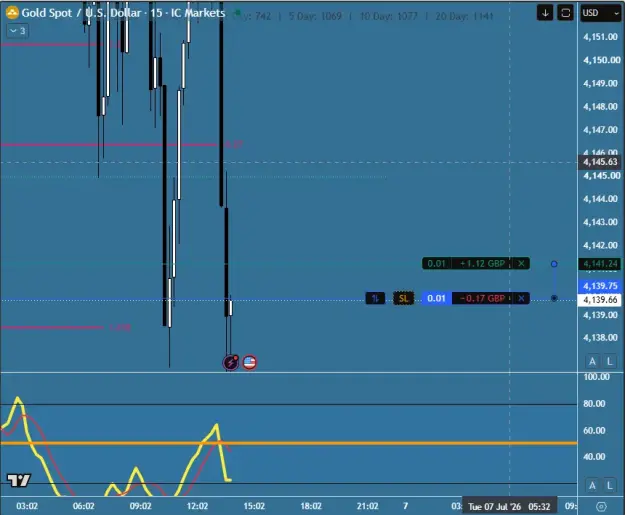The image size is (625, 515).
Task: Click the 4,139.66 current price label
Action: pyautogui.click(x=600, y=300)
